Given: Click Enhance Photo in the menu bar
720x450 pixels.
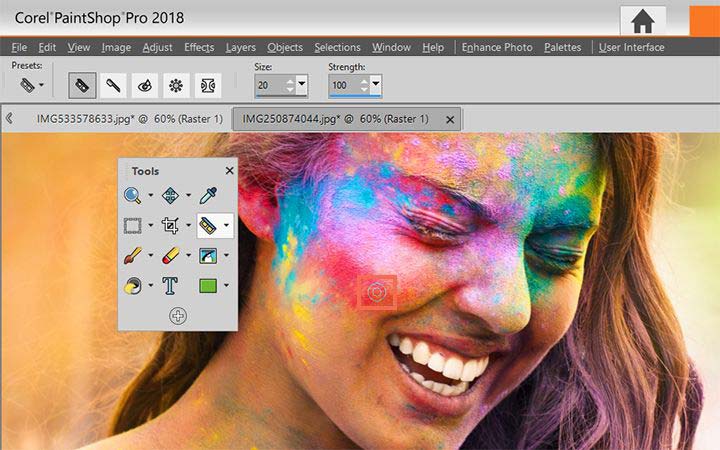Looking at the screenshot, I should pyautogui.click(x=497, y=47).
